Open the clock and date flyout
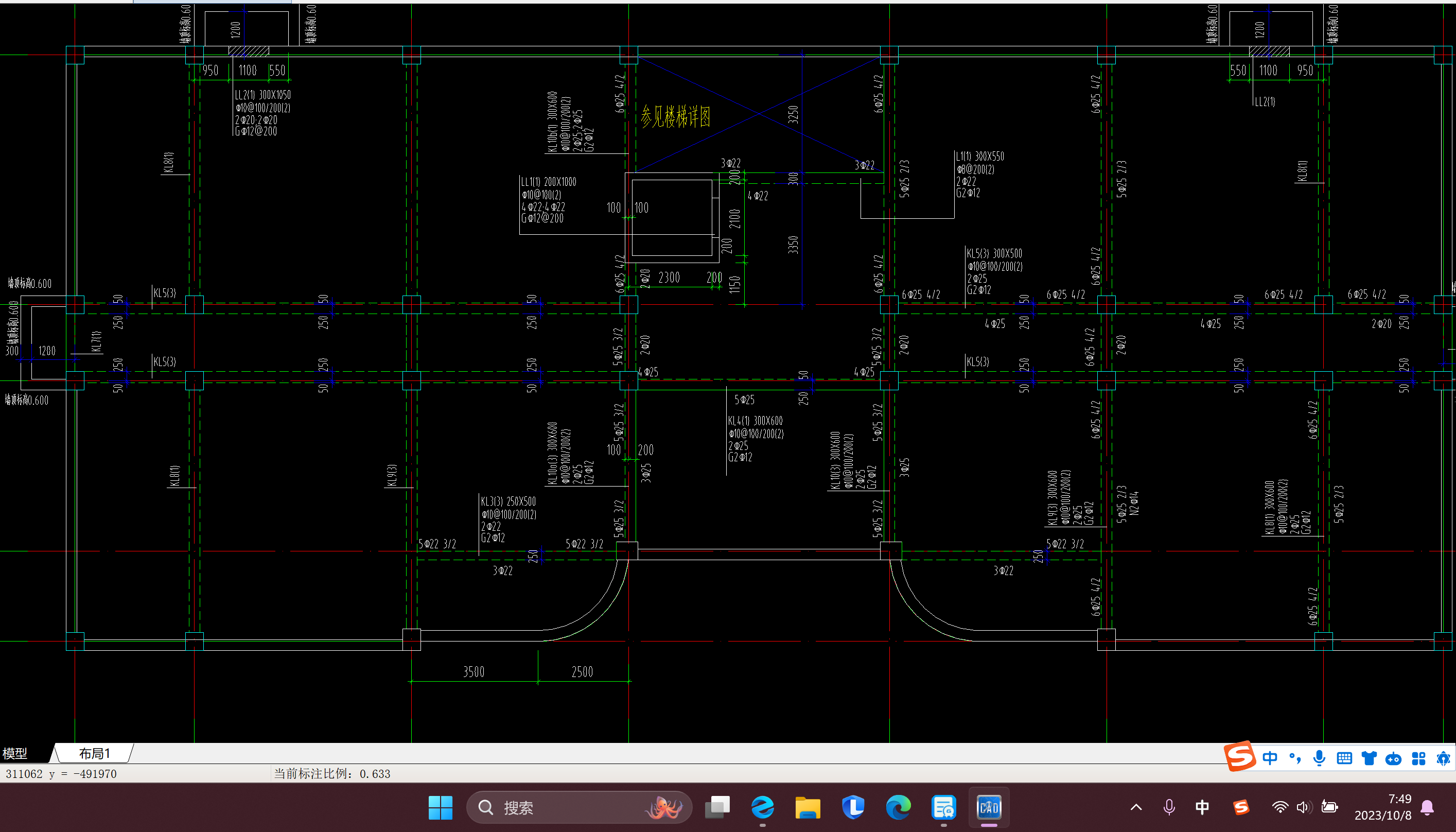 (1382, 807)
